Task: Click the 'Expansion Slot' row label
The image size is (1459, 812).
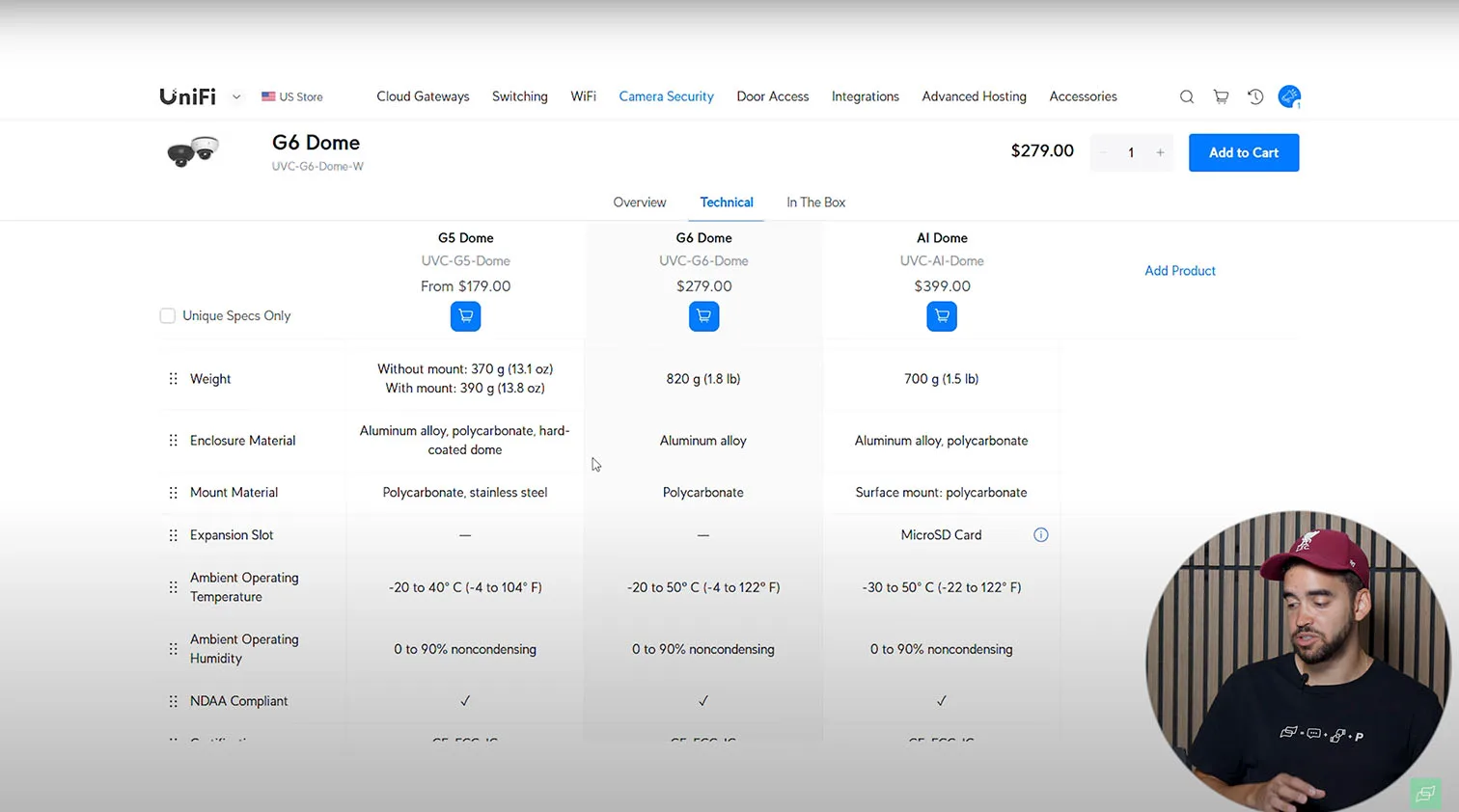Action: pyautogui.click(x=232, y=535)
